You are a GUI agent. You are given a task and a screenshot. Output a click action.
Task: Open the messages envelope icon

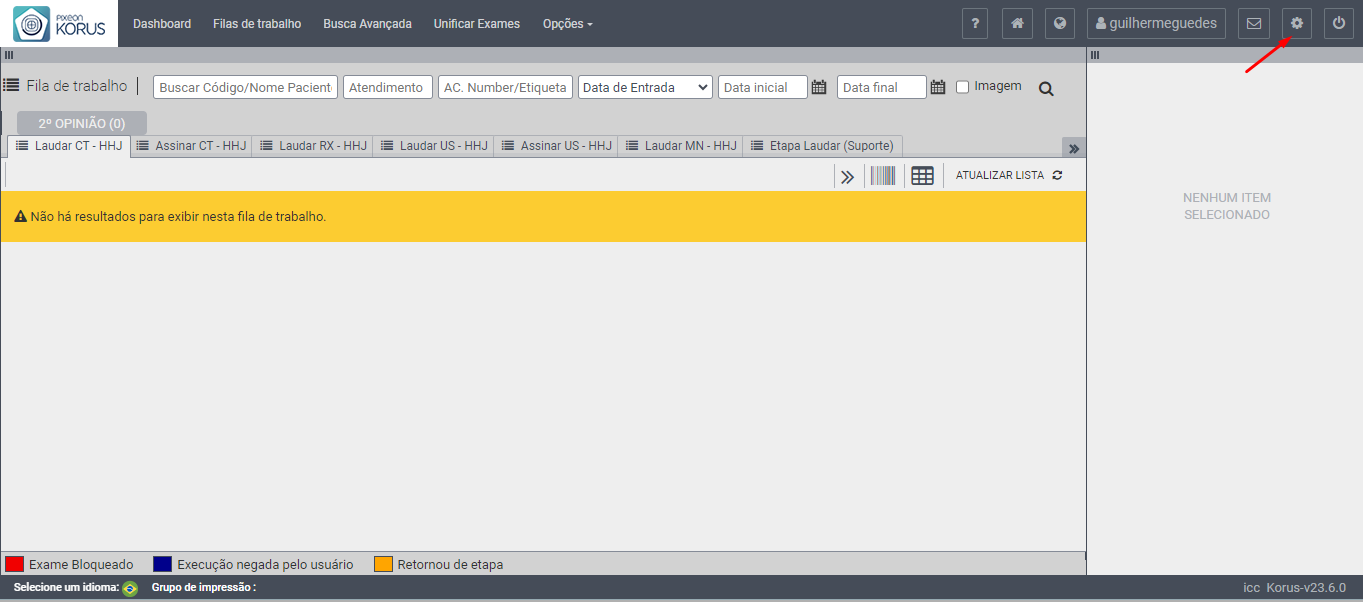pos(1253,23)
